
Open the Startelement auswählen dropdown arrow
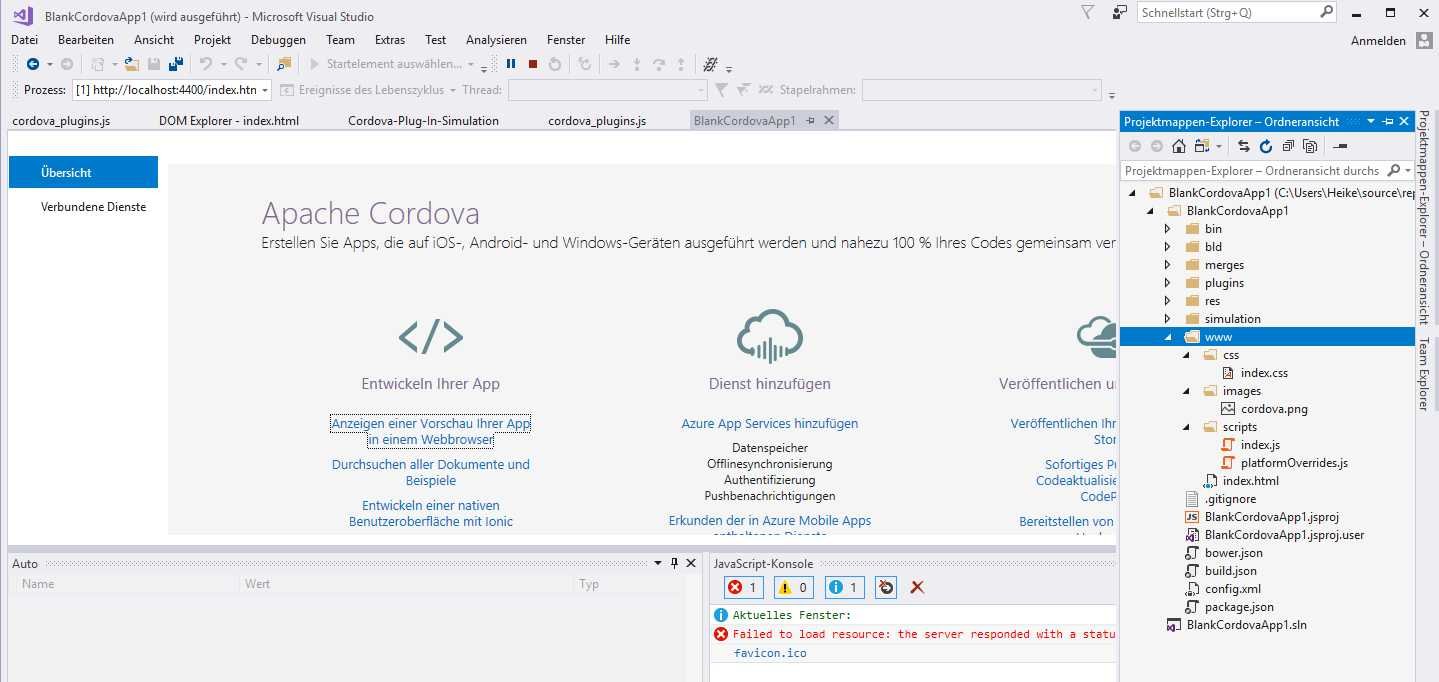[471, 64]
